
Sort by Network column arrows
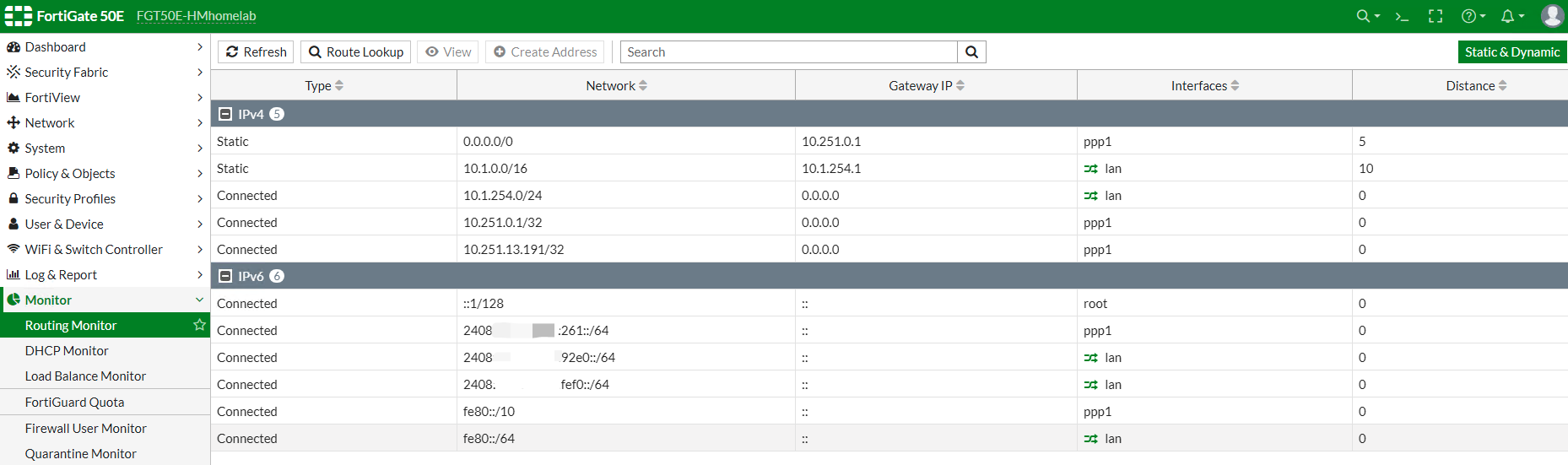tap(643, 86)
